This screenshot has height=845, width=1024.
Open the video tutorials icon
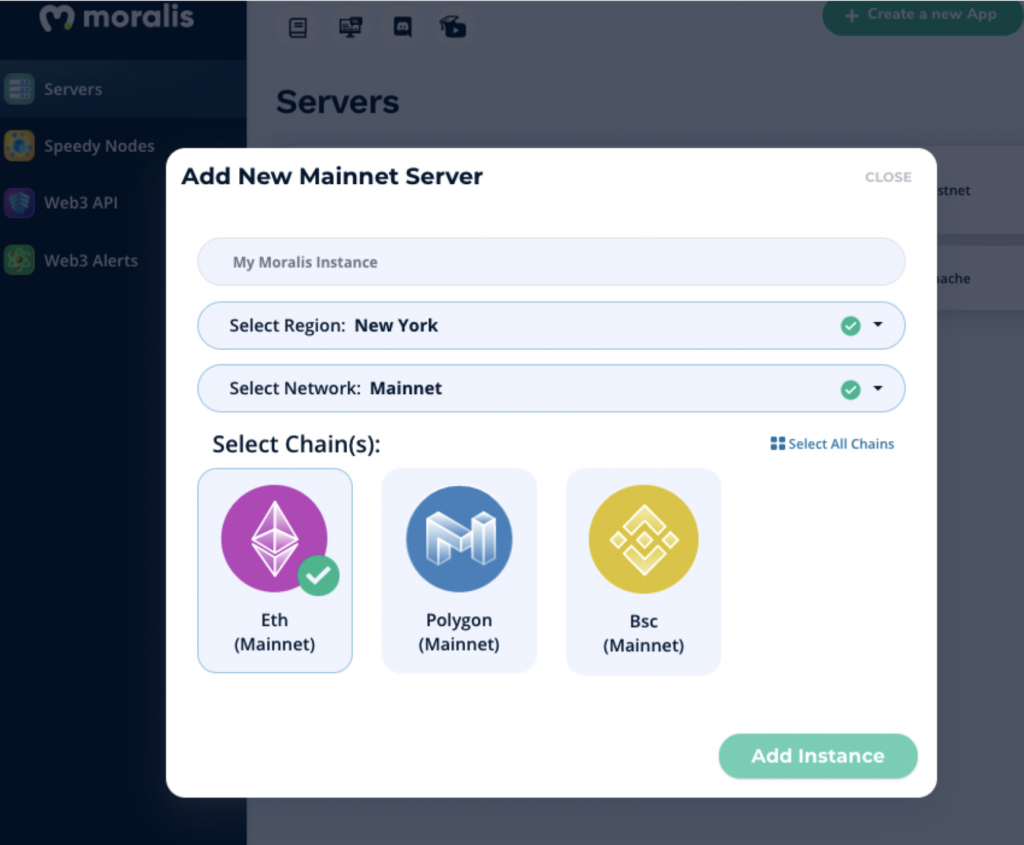[453, 27]
